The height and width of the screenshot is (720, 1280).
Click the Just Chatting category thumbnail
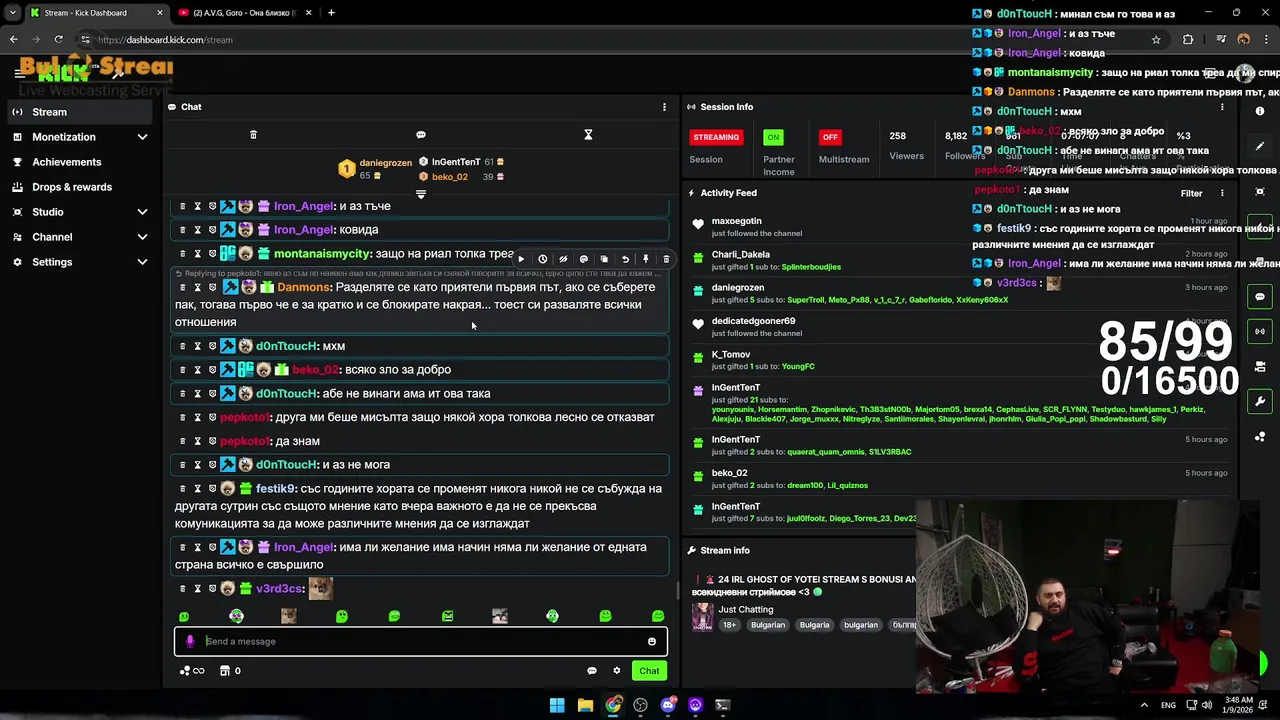[702, 617]
